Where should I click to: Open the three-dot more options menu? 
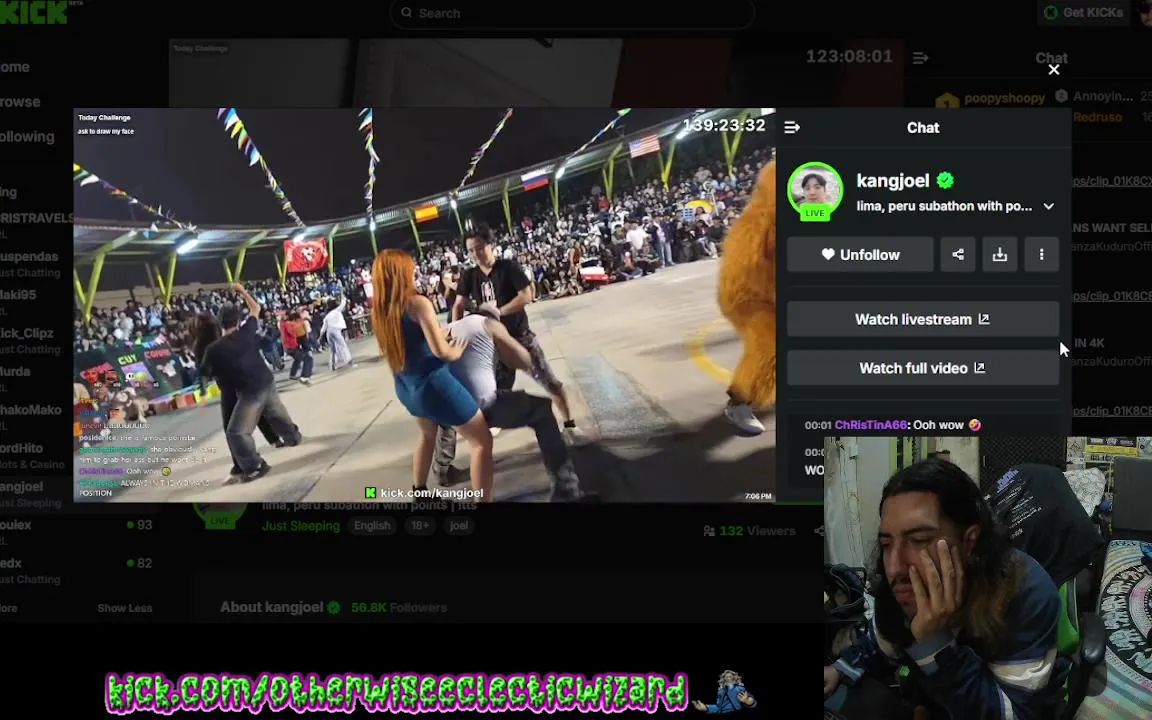point(1041,254)
